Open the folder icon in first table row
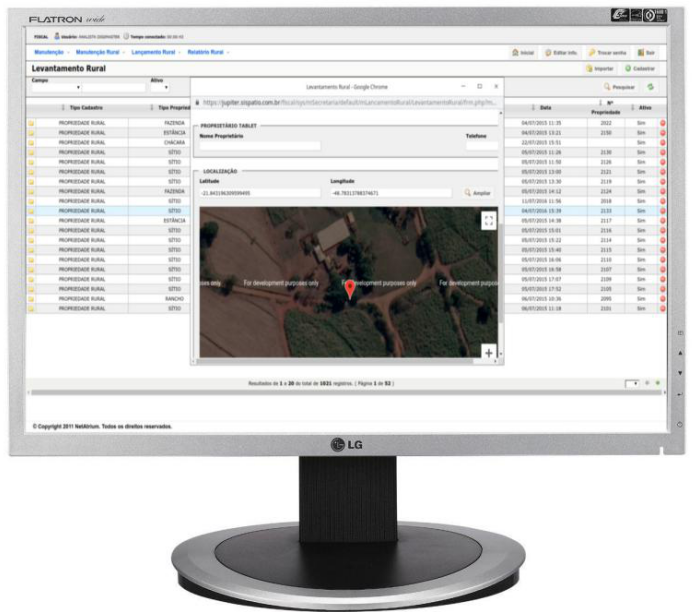 (31, 123)
